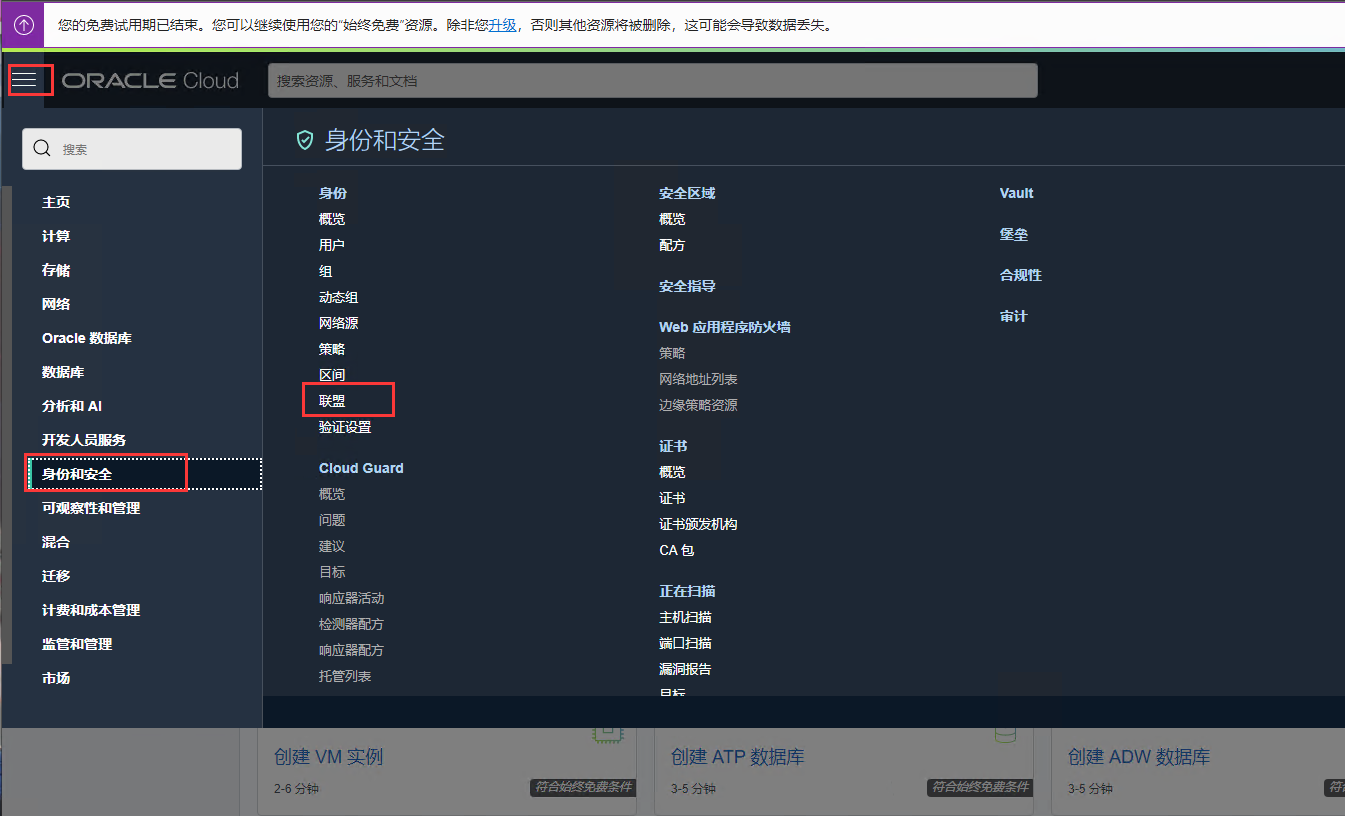Open 问题 under Cloud Guard

332,520
